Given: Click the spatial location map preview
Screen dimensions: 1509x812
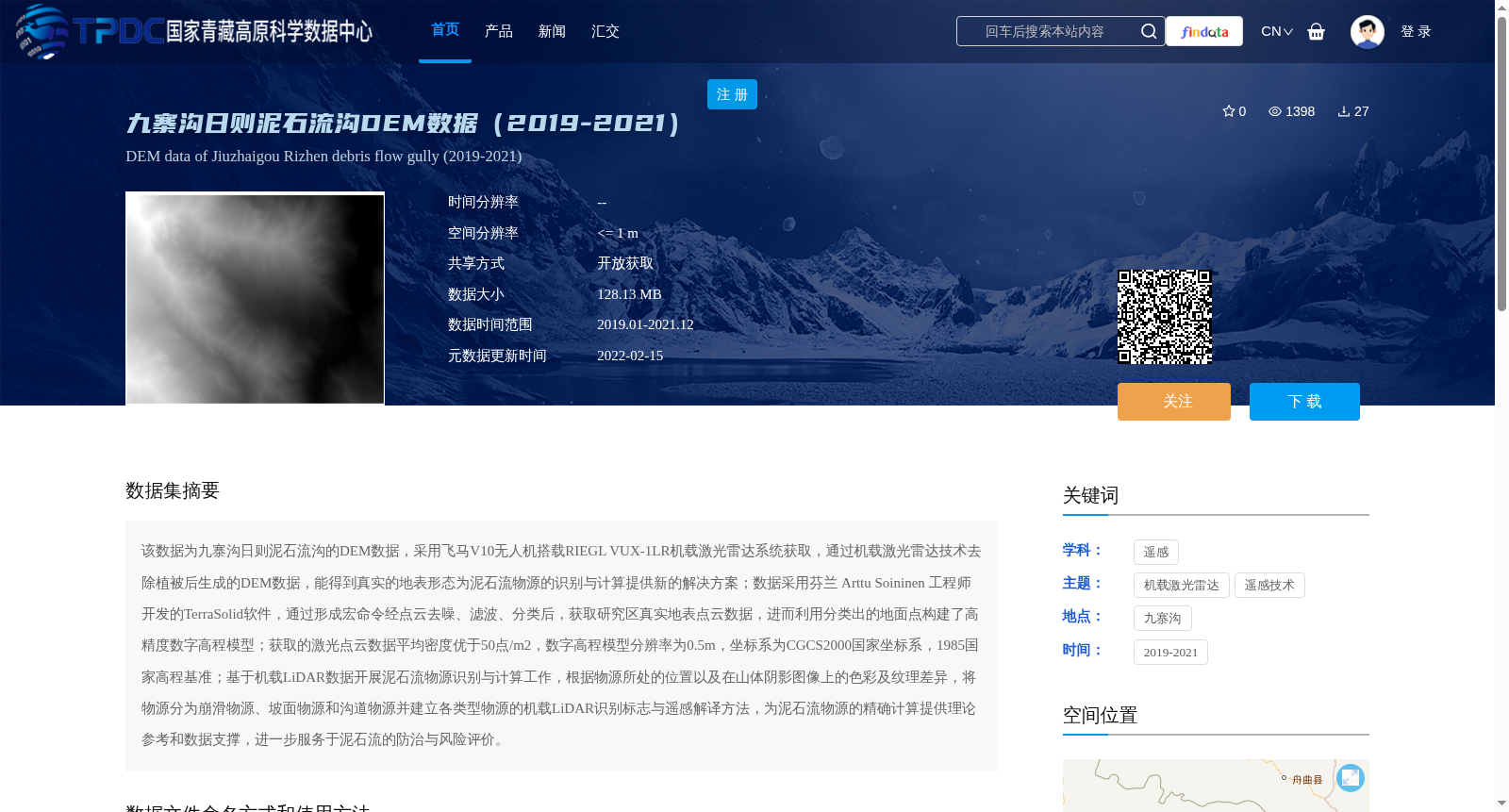Looking at the screenshot, I should [x=1216, y=786].
